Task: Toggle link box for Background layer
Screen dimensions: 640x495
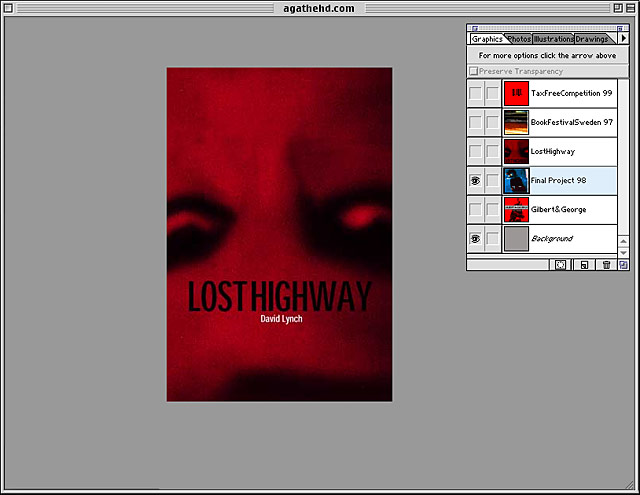Action: pyautogui.click(x=493, y=238)
